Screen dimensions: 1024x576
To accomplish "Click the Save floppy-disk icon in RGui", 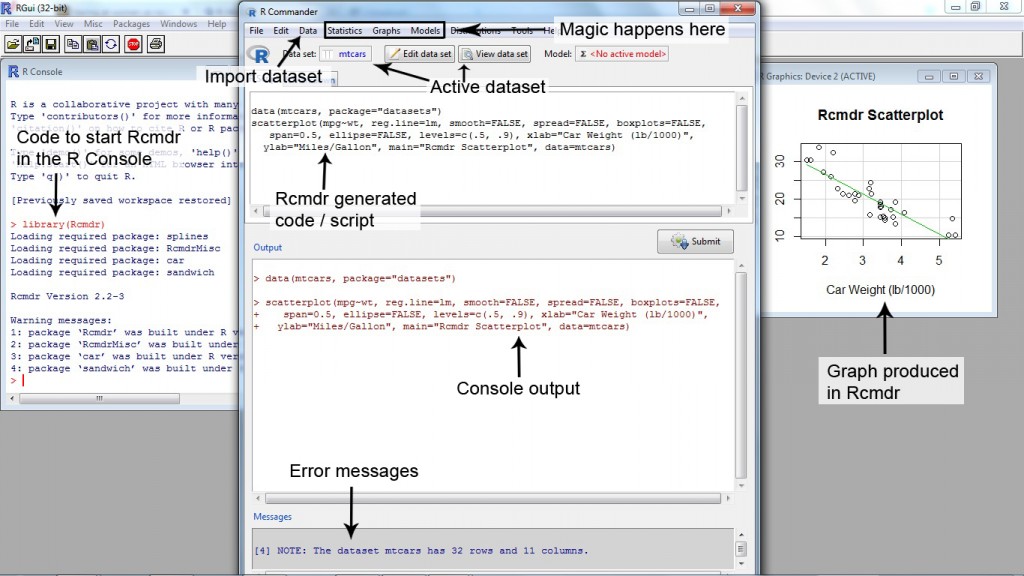I will click(51, 44).
